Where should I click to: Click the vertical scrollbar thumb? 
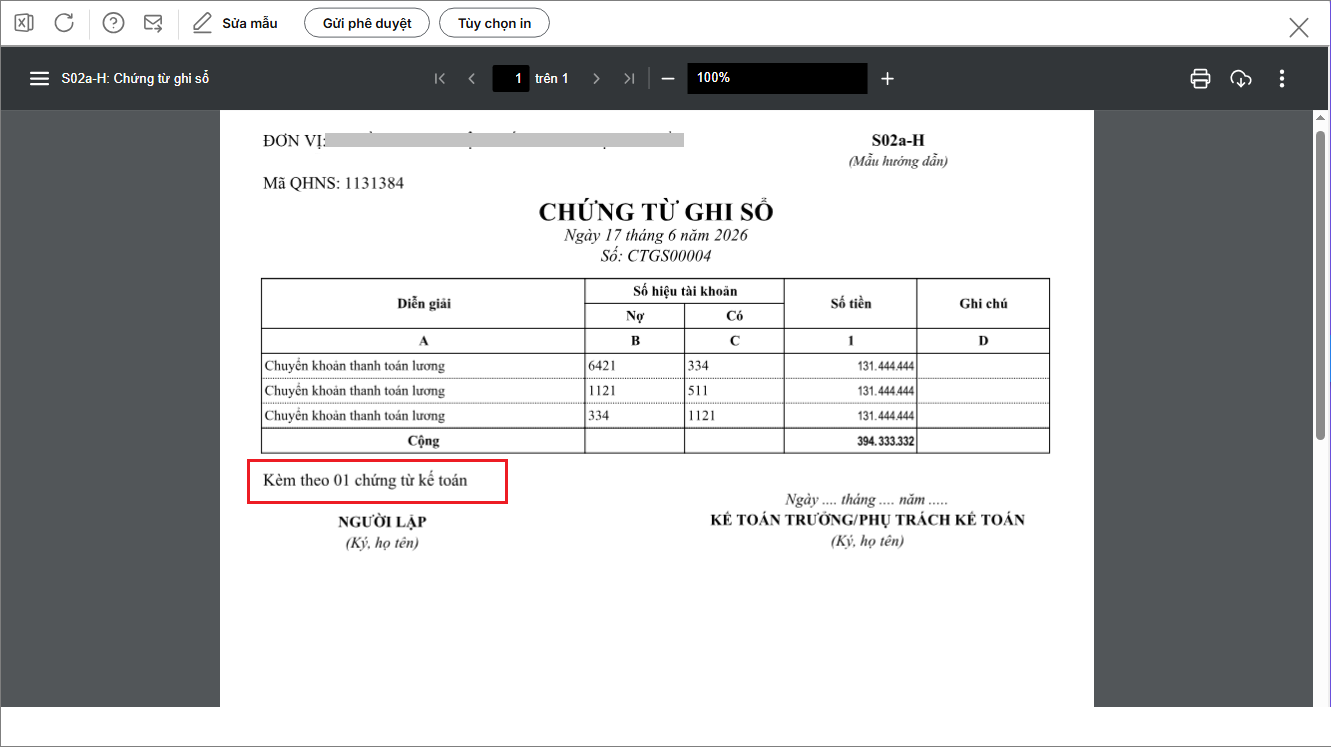point(1320,283)
